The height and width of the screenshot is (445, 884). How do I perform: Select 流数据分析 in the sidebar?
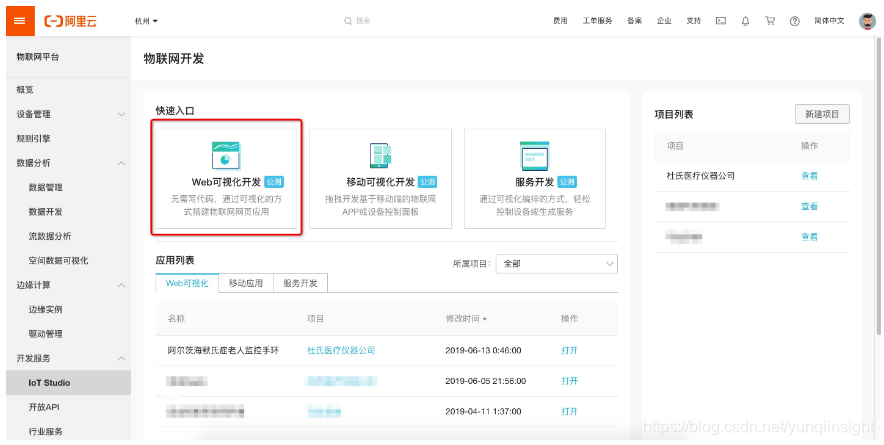tap(50, 236)
